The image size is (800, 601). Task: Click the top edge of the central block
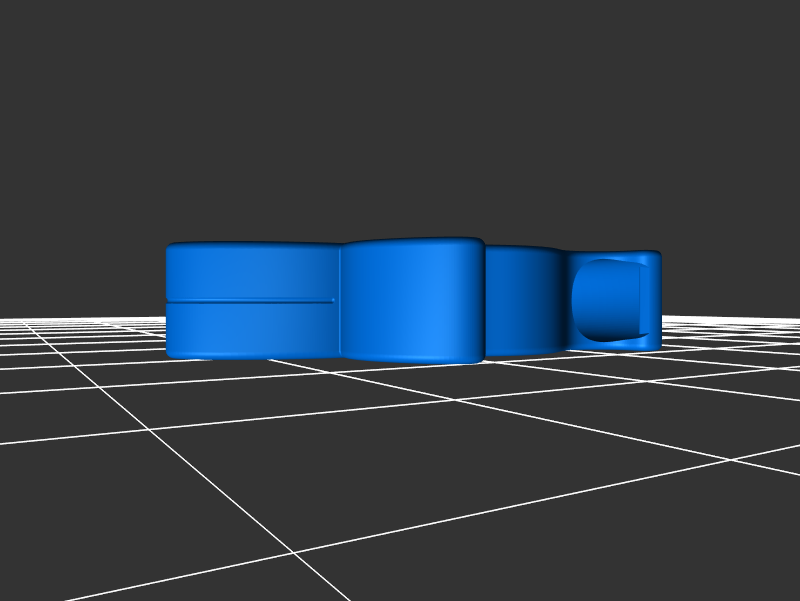coord(412,241)
